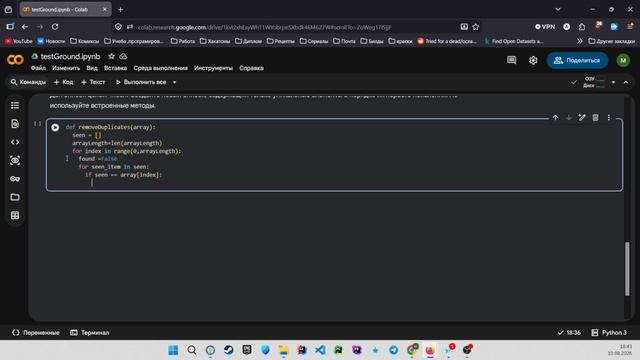Open the Справка menu
640x360 pixels.
point(251,68)
